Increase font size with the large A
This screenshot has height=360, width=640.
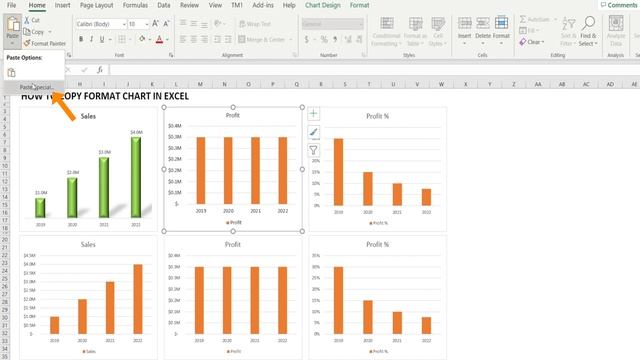click(x=156, y=24)
